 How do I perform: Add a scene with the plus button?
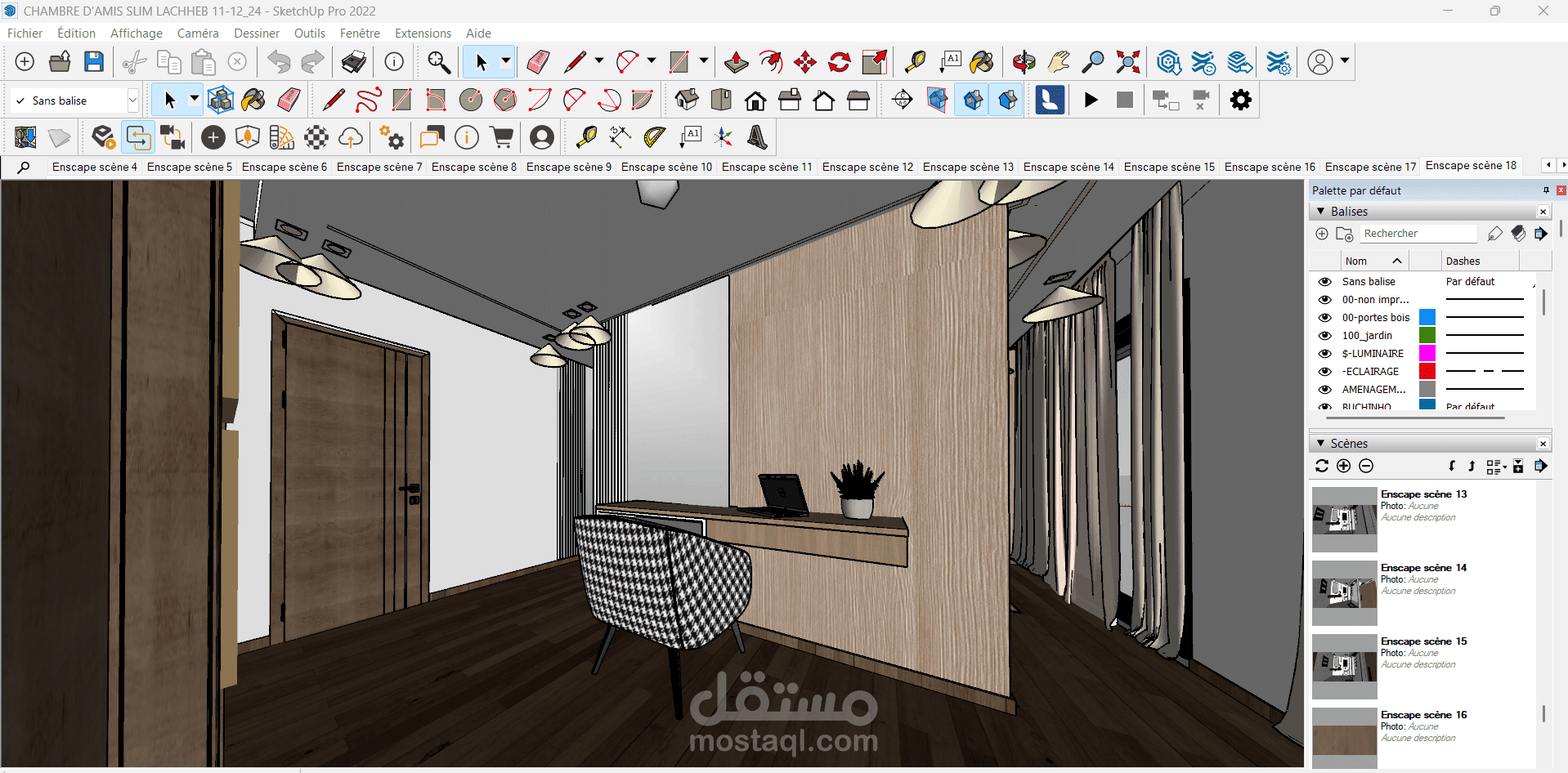1343,466
